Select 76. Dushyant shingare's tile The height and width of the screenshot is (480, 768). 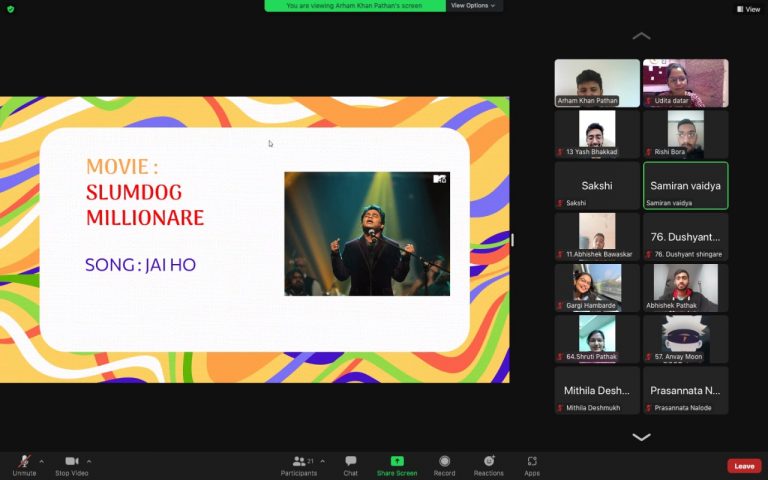(686, 237)
